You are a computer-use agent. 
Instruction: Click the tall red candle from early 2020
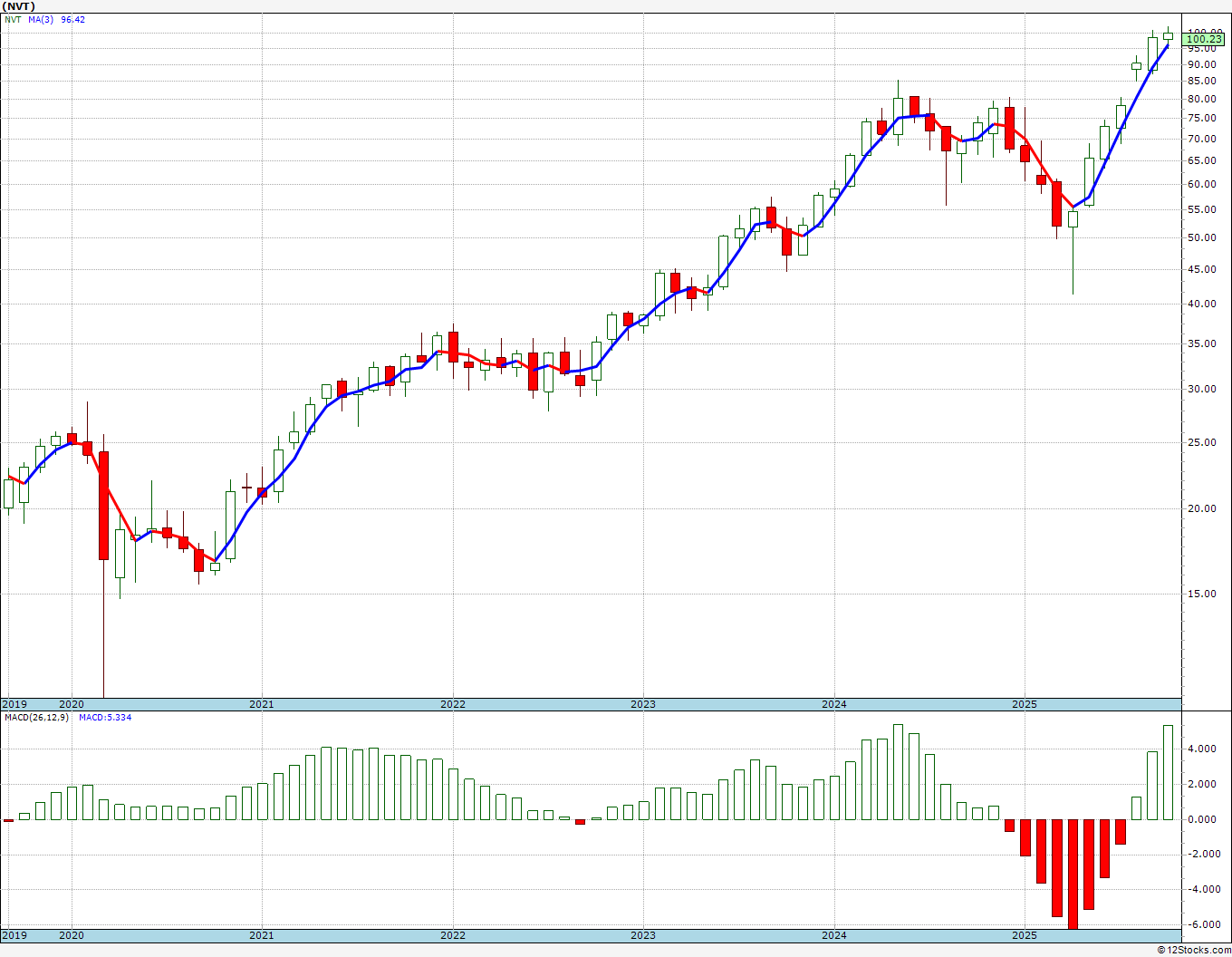pos(104,505)
